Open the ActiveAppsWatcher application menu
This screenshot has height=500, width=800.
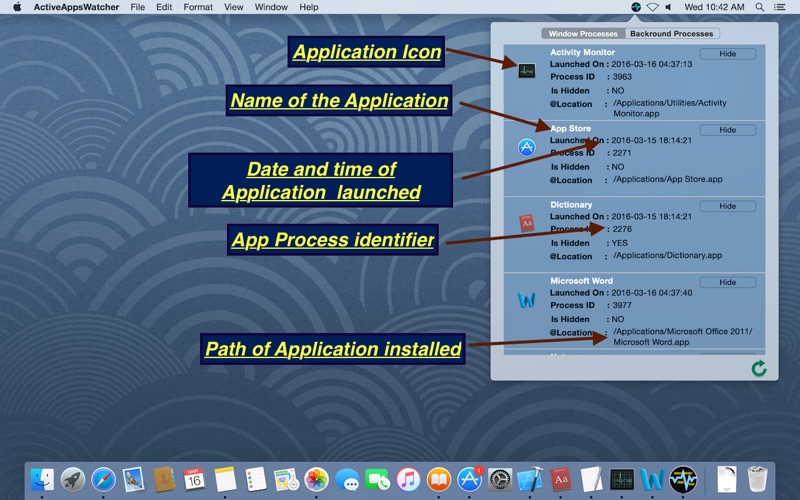point(77,7)
